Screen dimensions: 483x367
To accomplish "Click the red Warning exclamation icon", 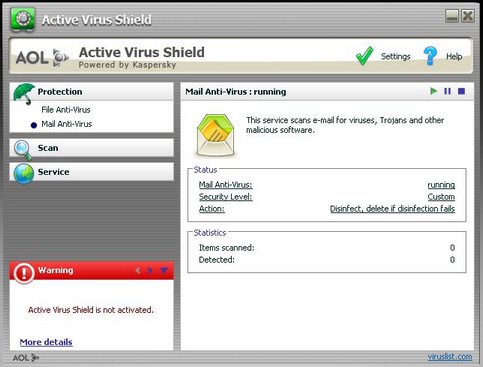I will click(x=24, y=273).
